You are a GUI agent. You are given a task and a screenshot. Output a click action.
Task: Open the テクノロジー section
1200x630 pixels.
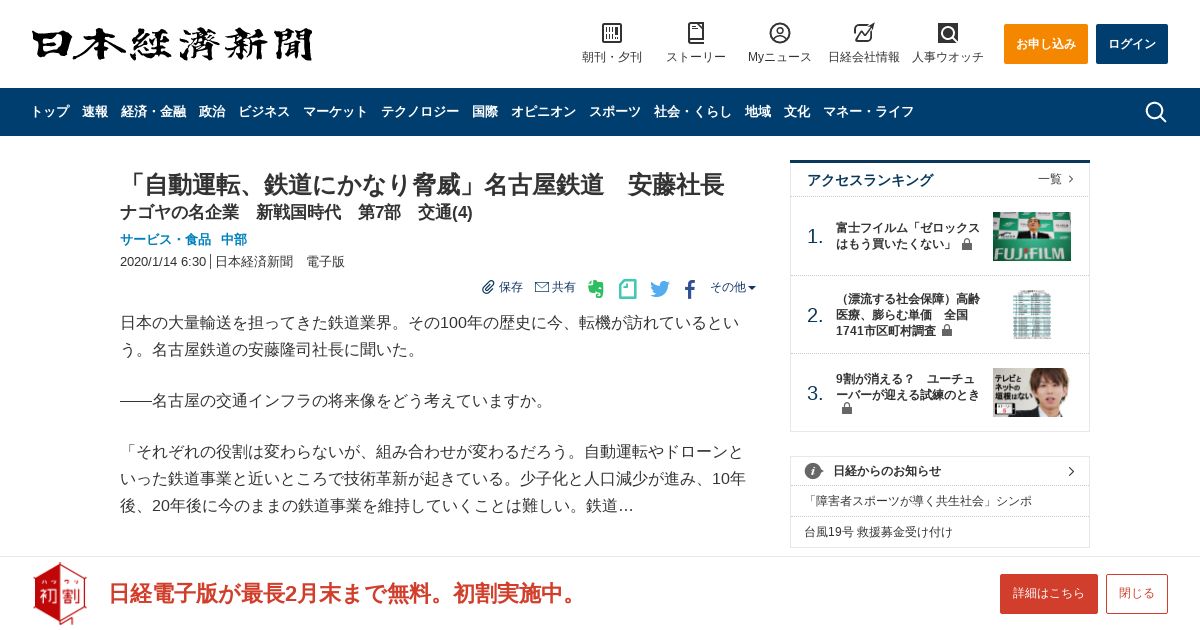(420, 112)
